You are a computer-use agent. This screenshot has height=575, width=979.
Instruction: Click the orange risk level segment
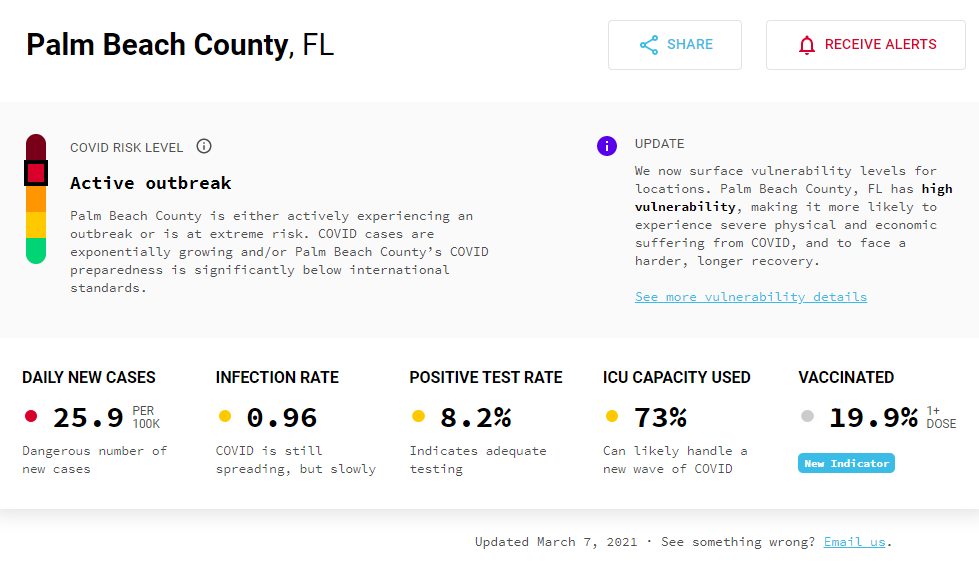pyautogui.click(x=36, y=199)
